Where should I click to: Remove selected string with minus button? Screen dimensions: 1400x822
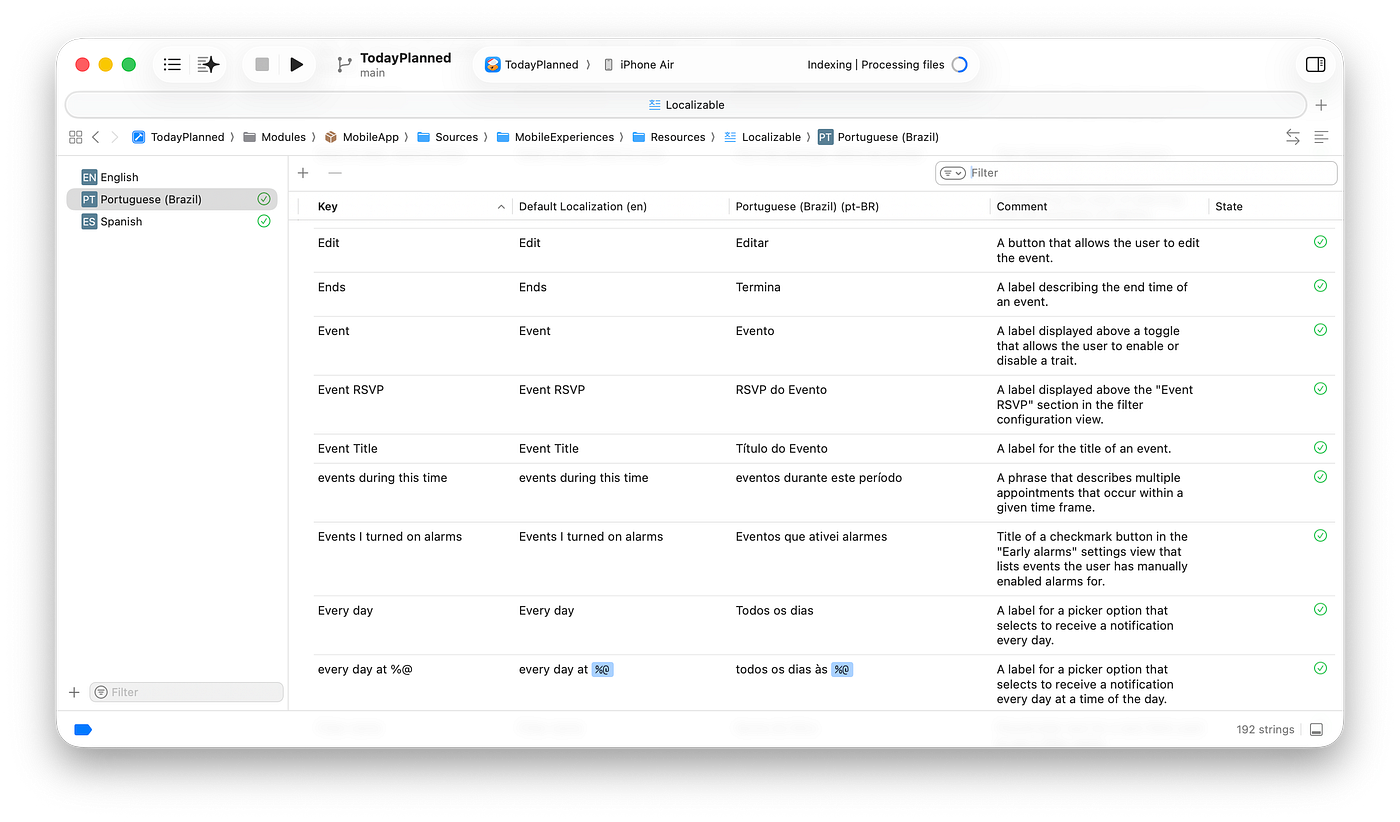pos(335,173)
